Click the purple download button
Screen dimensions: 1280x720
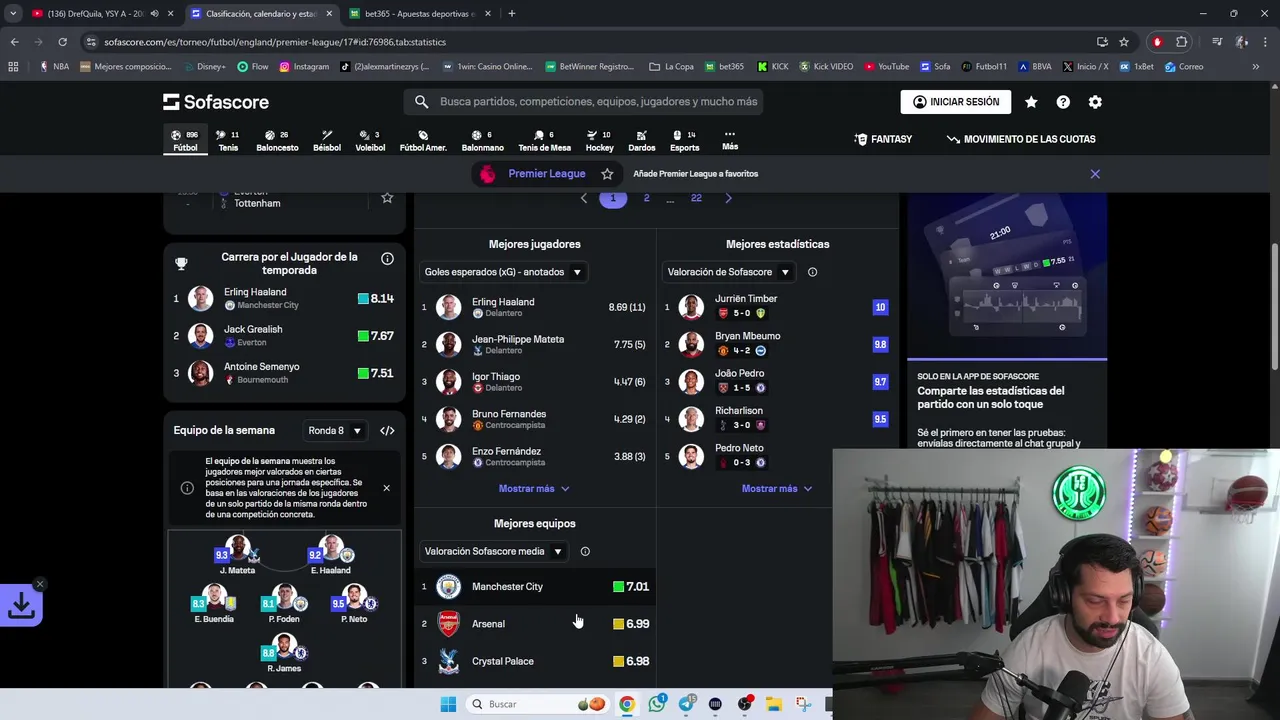[21, 604]
